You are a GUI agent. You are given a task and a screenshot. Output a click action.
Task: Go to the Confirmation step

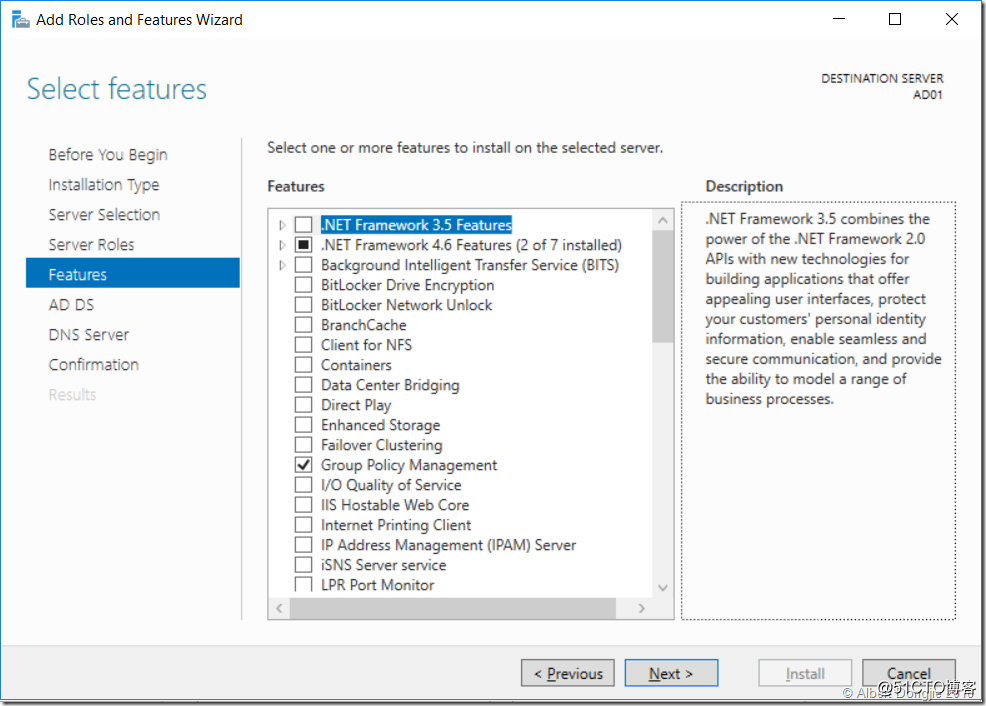point(94,365)
